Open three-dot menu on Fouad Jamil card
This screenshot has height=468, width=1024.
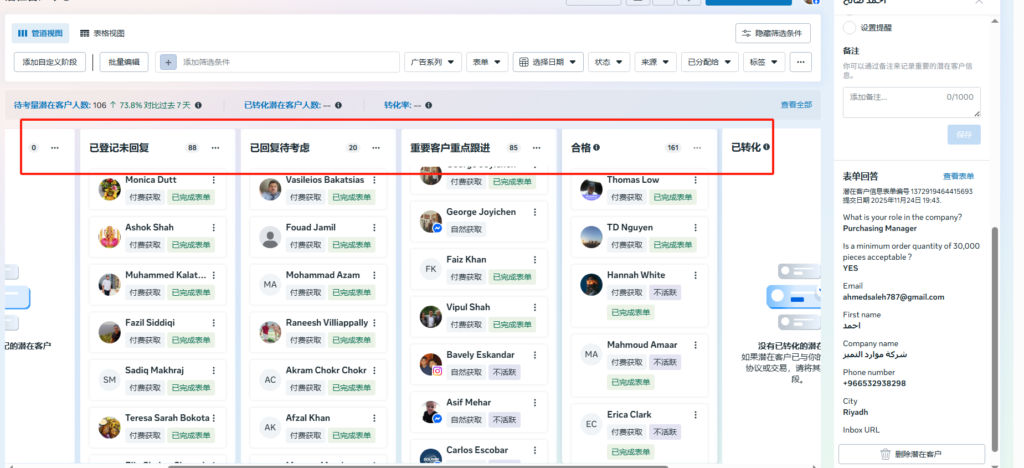[375, 228]
